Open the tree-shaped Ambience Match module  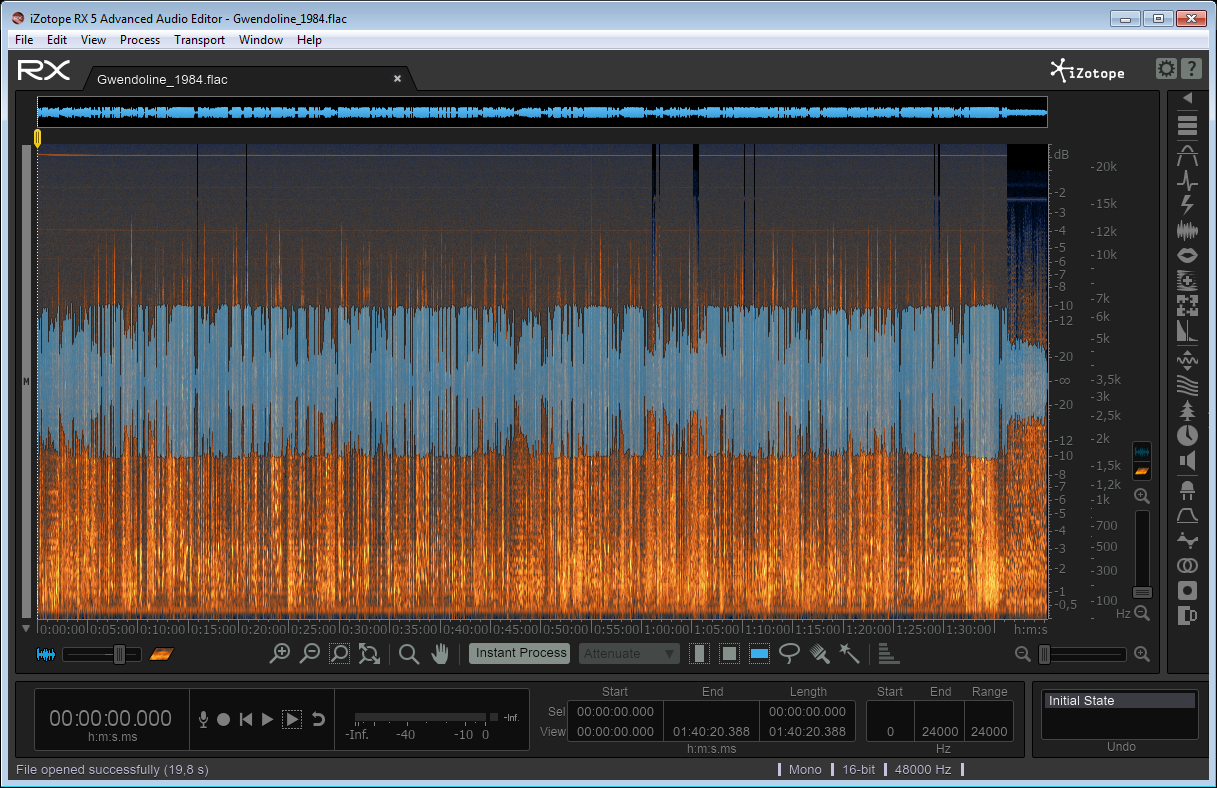pyautogui.click(x=1187, y=410)
